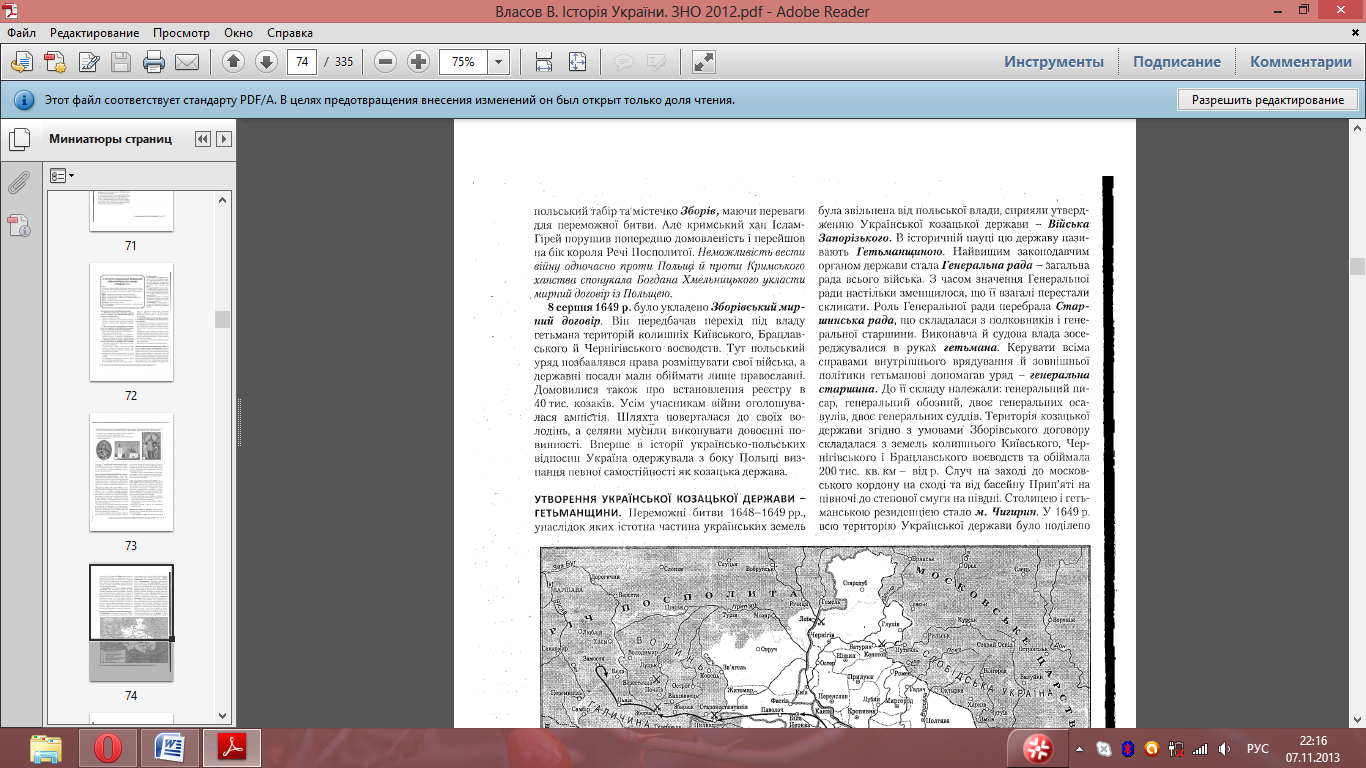Open the Инструменты pane
Screen dimensions: 1366x768
pyautogui.click(x=1054, y=62)
